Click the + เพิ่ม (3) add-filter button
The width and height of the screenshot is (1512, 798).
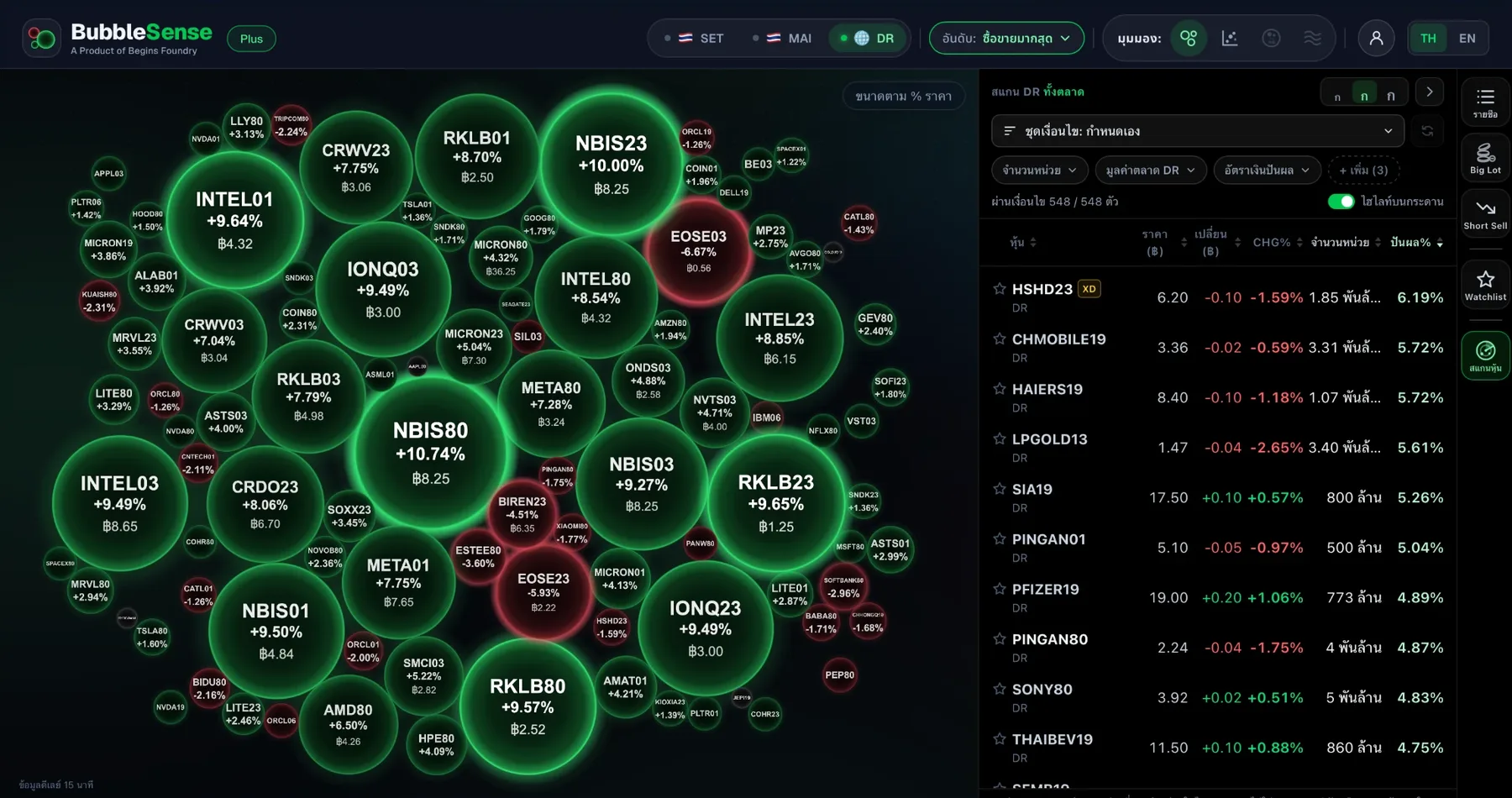(1363, 171)
